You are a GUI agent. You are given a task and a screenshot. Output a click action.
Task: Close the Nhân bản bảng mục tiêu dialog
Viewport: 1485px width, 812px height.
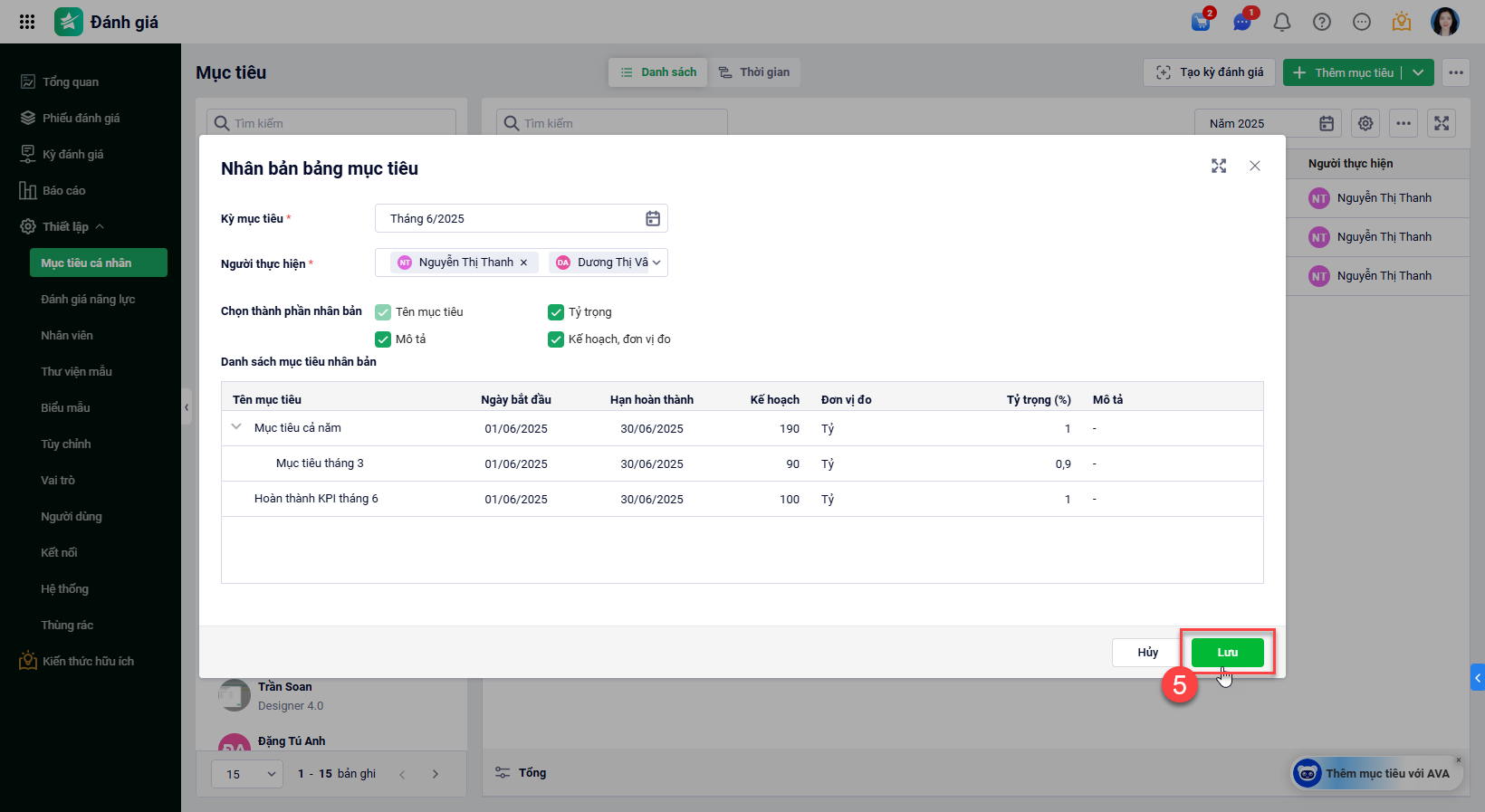click(1254, 166)
